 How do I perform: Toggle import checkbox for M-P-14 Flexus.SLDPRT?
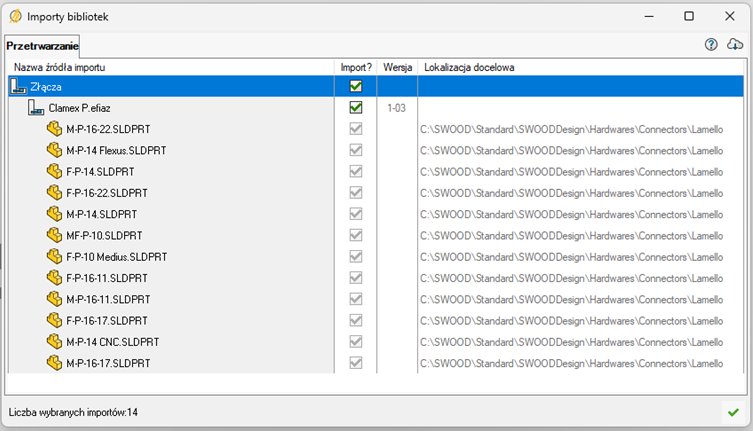(x=355, y=150)
